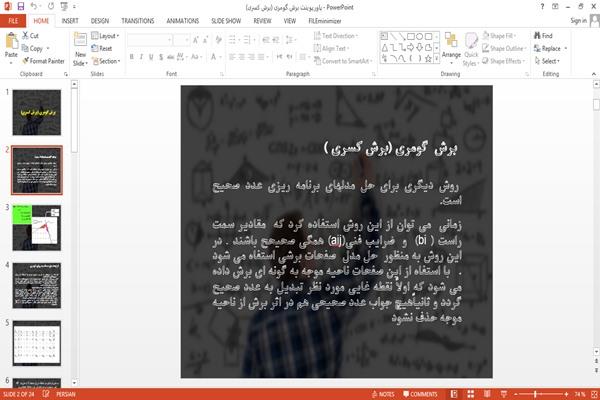Viewport: 600px width, 400px height.
Task: Open the Font dialog launcher
Action: [x=222, y=74]
